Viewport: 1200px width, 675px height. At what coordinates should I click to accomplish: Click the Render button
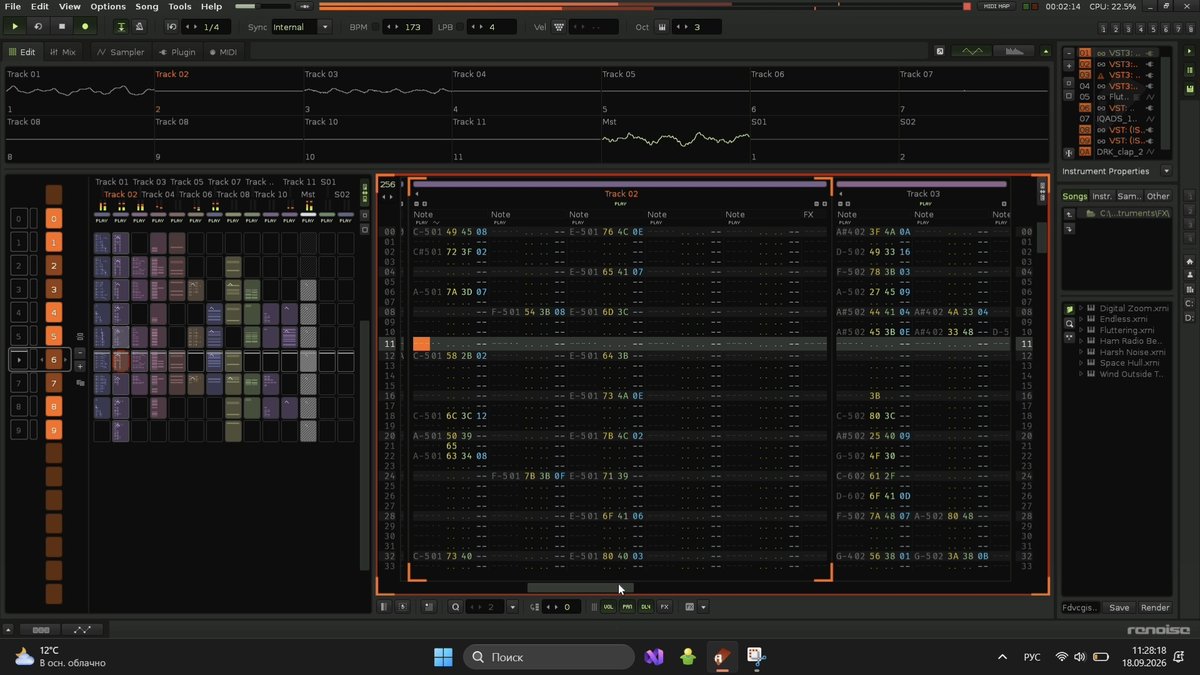pos(1154,607)
